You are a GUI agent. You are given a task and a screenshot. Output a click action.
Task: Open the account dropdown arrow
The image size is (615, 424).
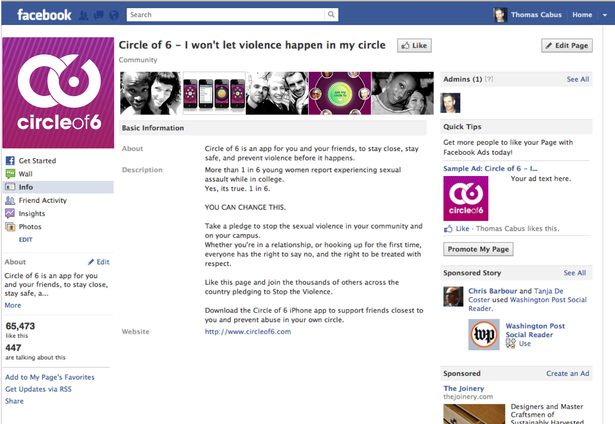click(604, 15)
